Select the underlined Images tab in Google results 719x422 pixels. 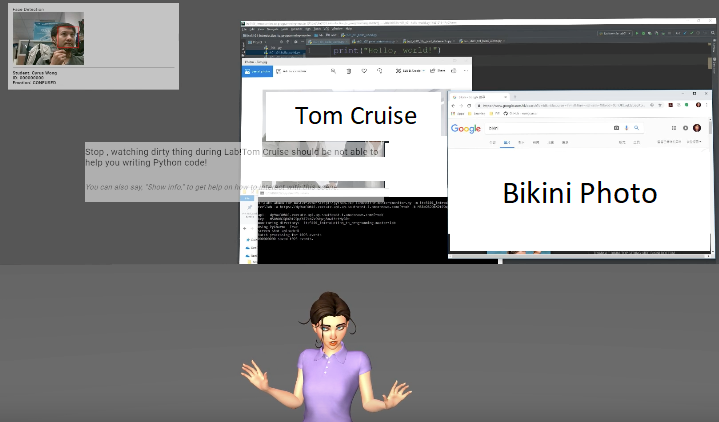coord(507,143)
